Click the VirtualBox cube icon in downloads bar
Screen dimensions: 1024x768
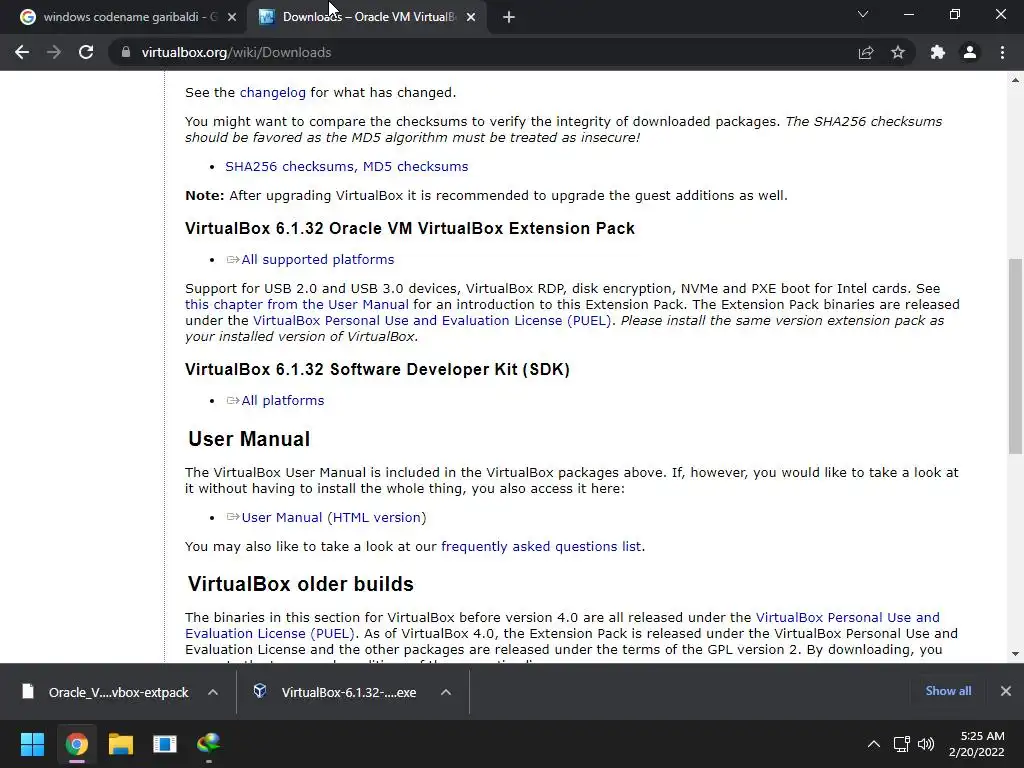pos(260,691)
